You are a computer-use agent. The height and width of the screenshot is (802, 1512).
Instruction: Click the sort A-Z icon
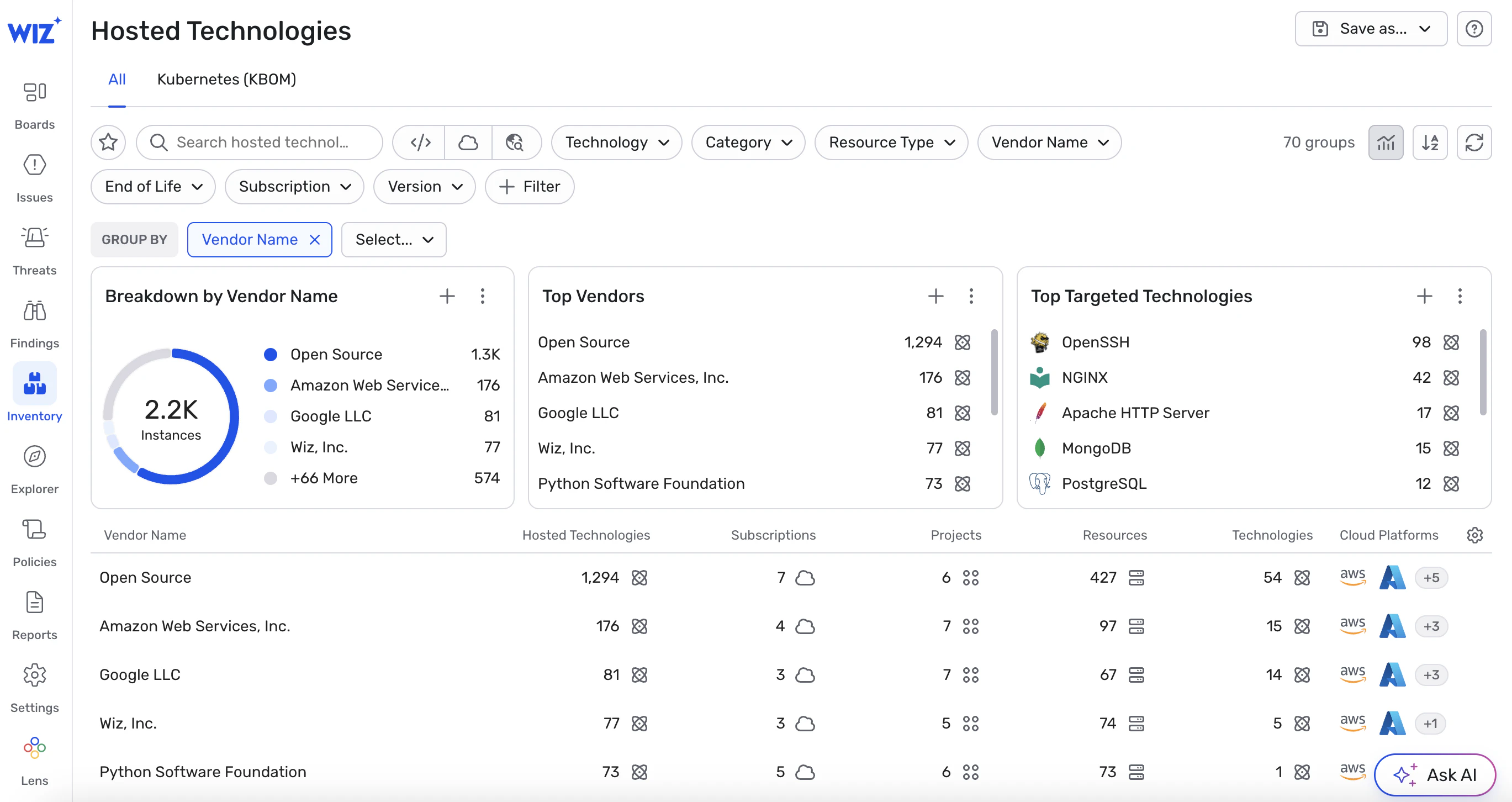(x=1429, y=142)
